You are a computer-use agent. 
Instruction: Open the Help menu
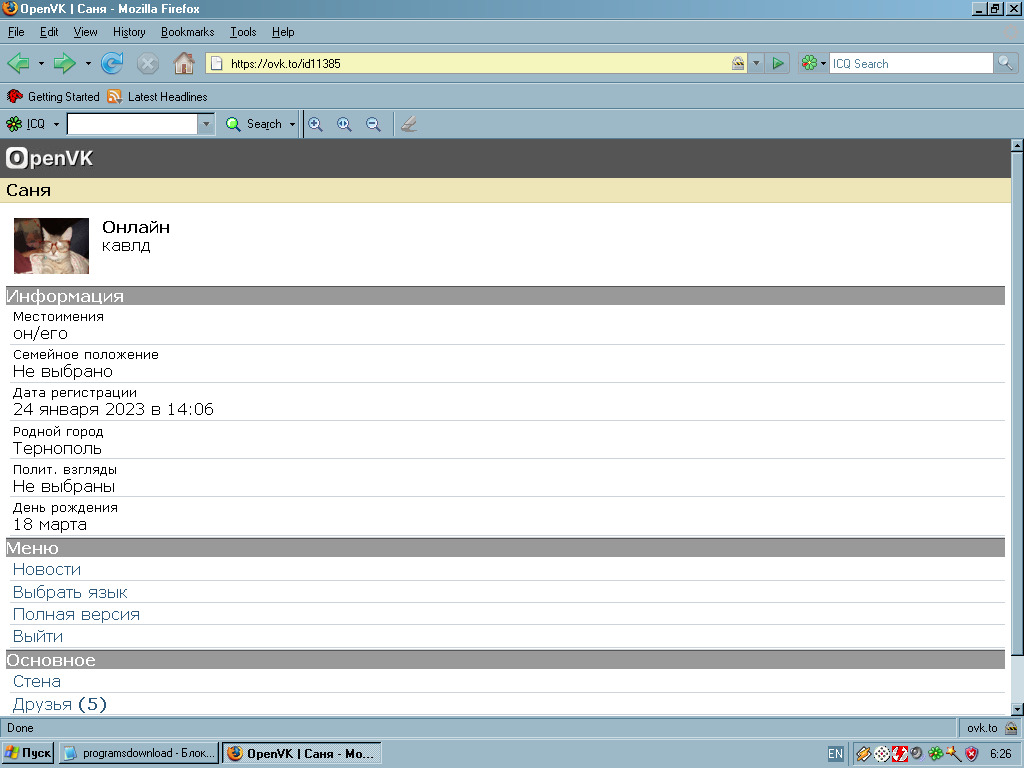coord(283,32)
